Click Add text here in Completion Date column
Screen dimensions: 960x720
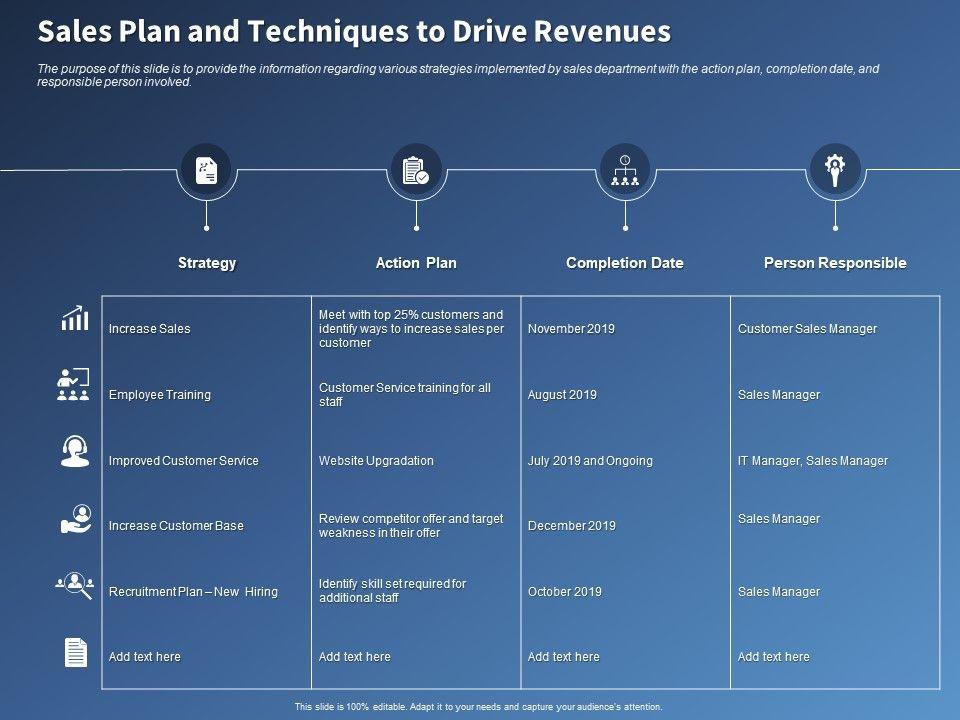pos(564,656)
